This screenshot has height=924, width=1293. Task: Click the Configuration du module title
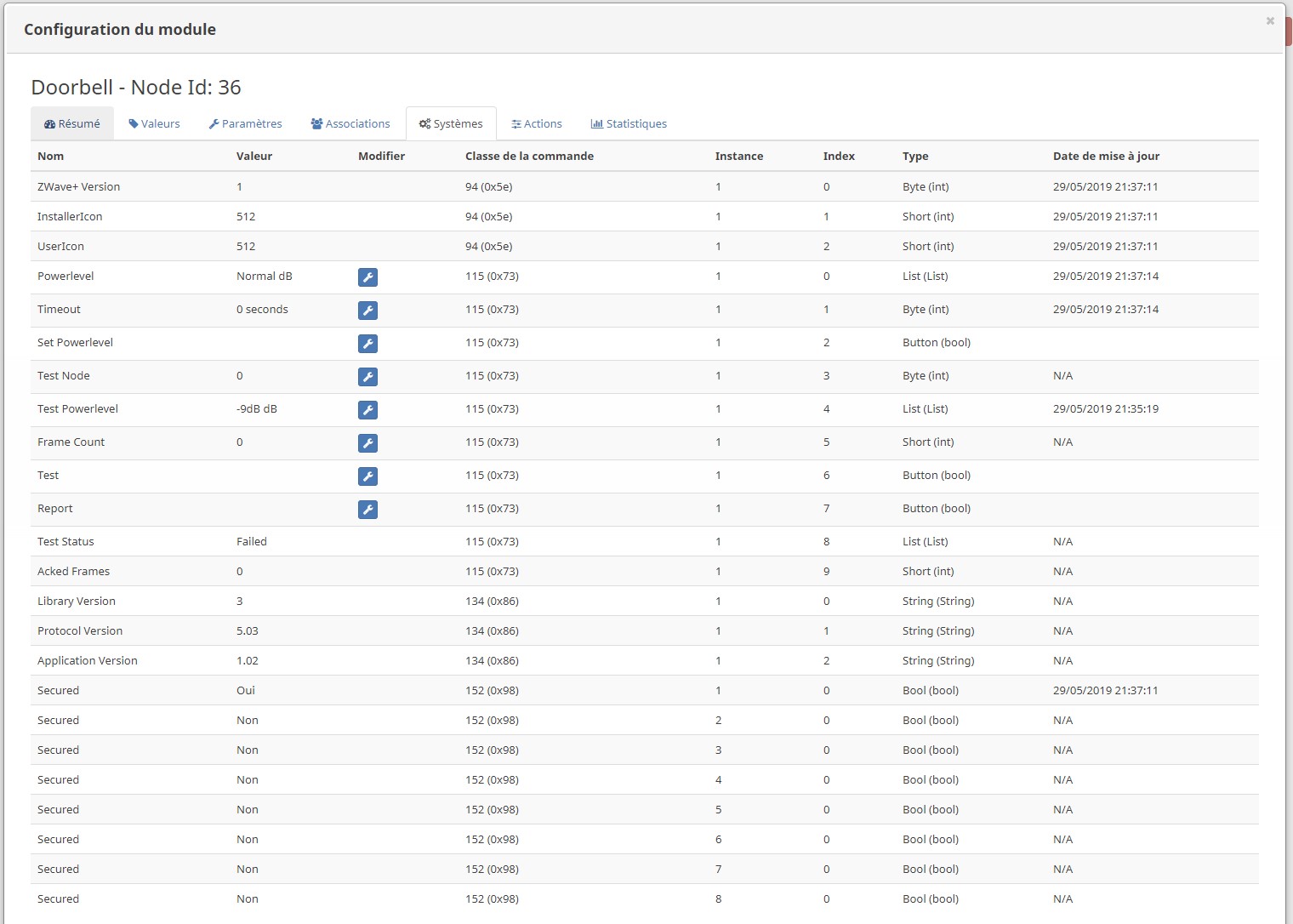120,30
